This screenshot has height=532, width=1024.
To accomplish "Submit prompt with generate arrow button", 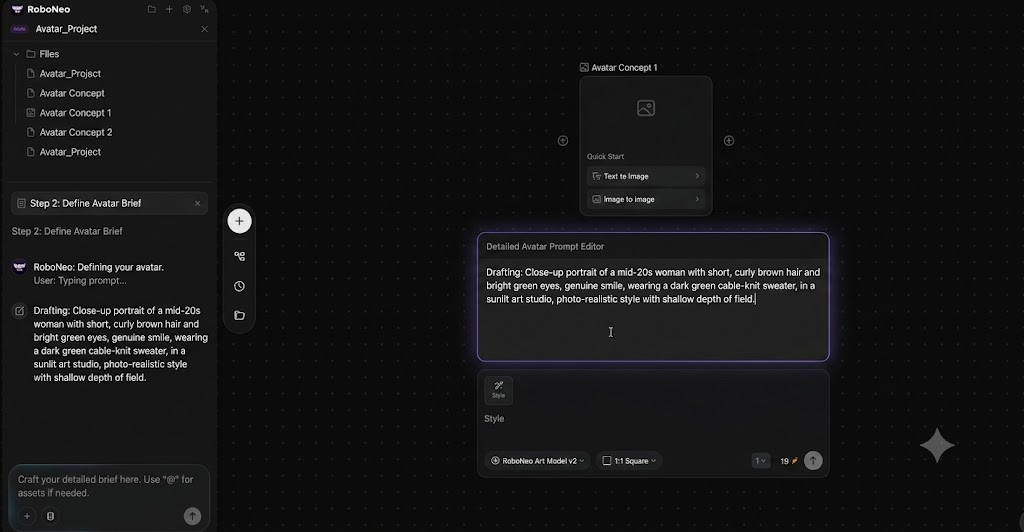I will (813, 461).
